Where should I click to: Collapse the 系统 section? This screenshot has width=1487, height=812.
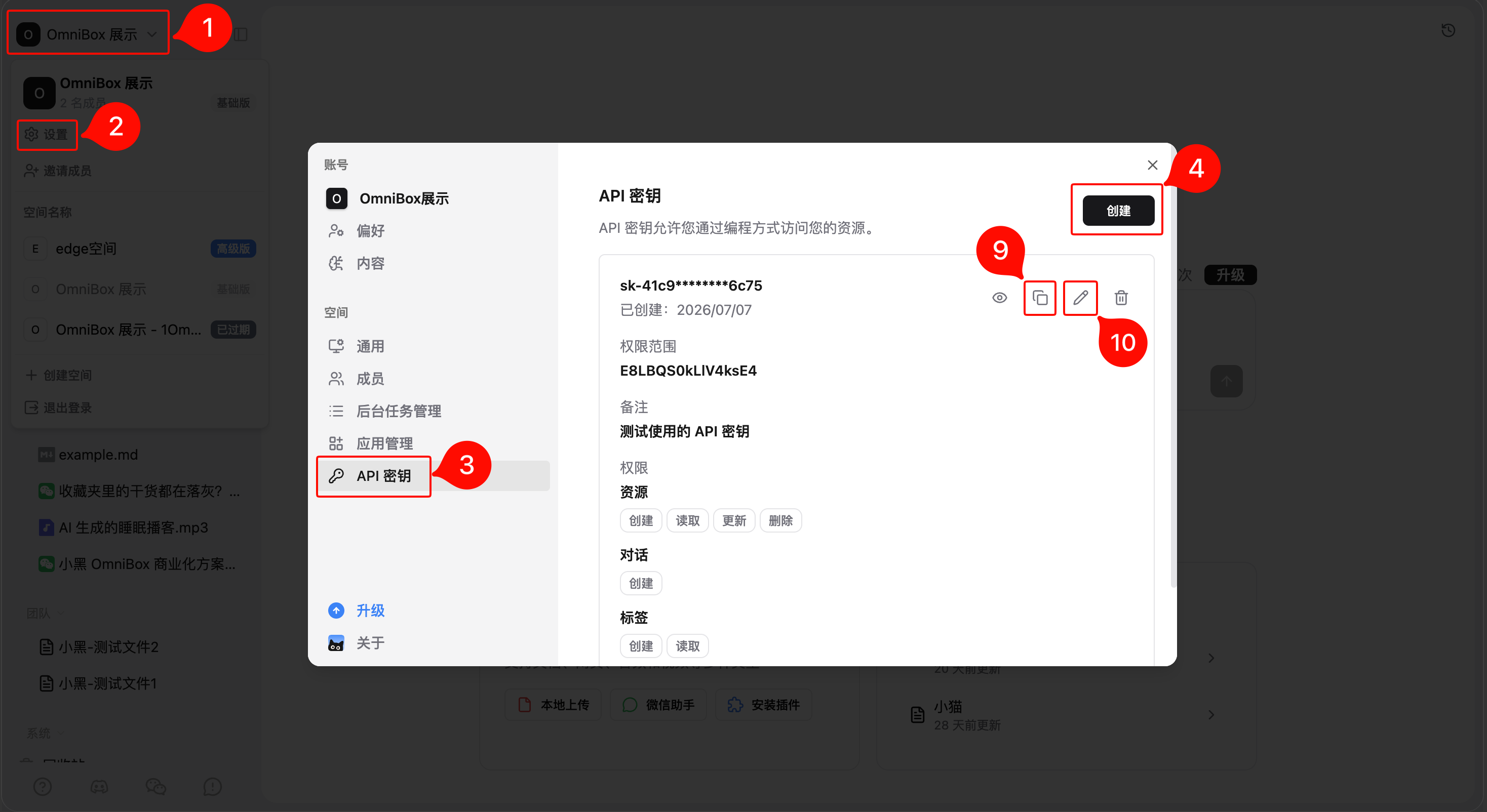click(x=45, y=733)
